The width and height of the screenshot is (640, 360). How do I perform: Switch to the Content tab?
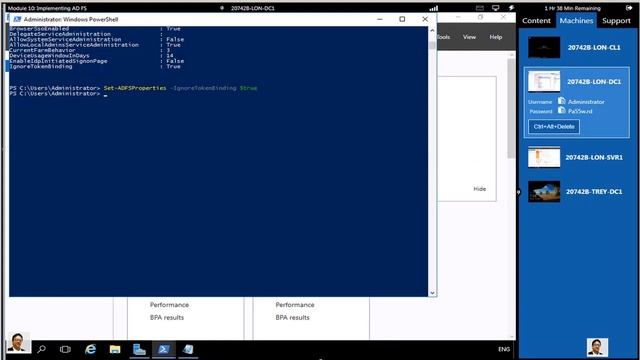click(536, 21)
